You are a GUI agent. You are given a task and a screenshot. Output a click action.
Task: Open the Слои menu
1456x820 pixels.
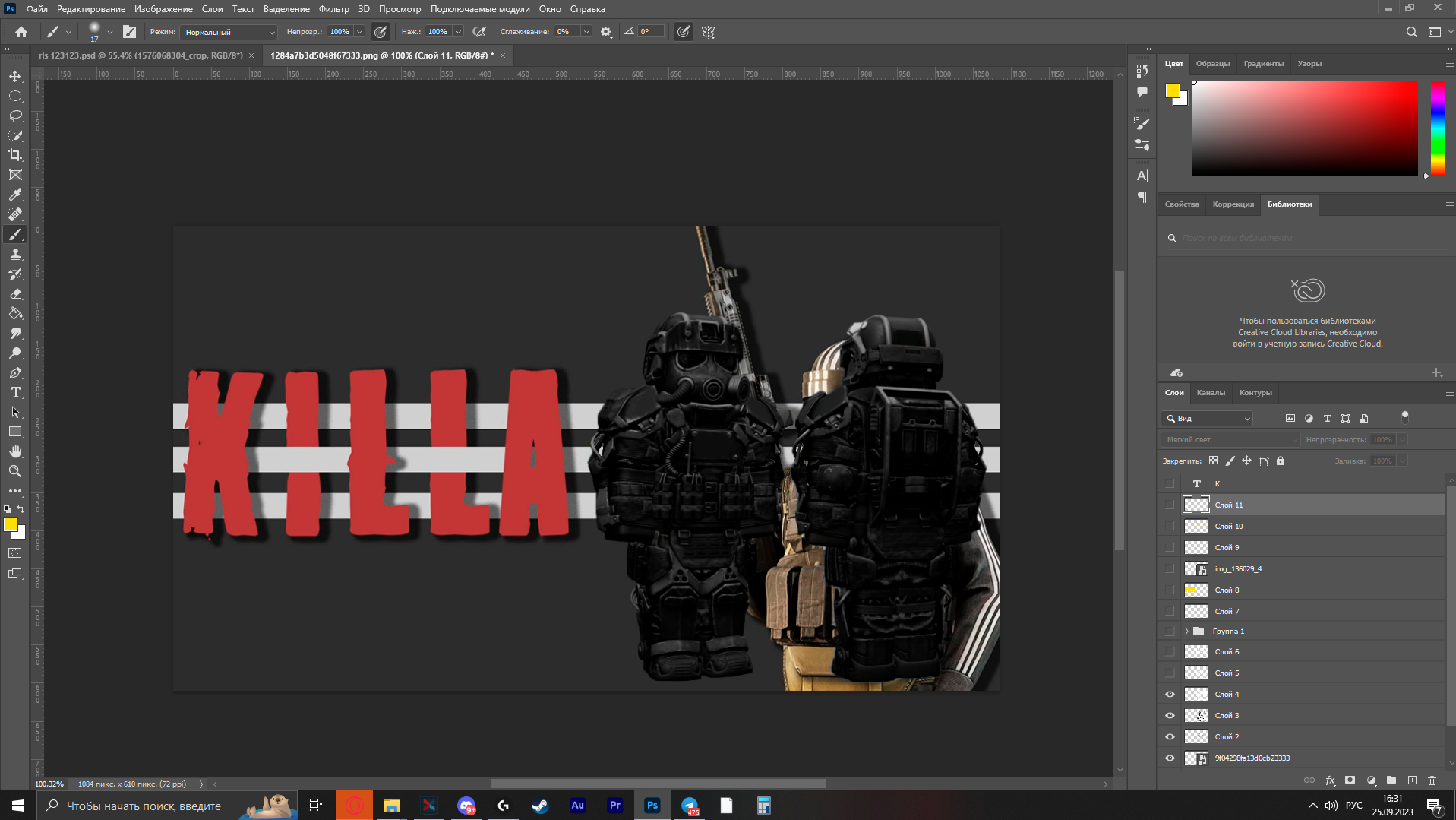click(212, 9)
